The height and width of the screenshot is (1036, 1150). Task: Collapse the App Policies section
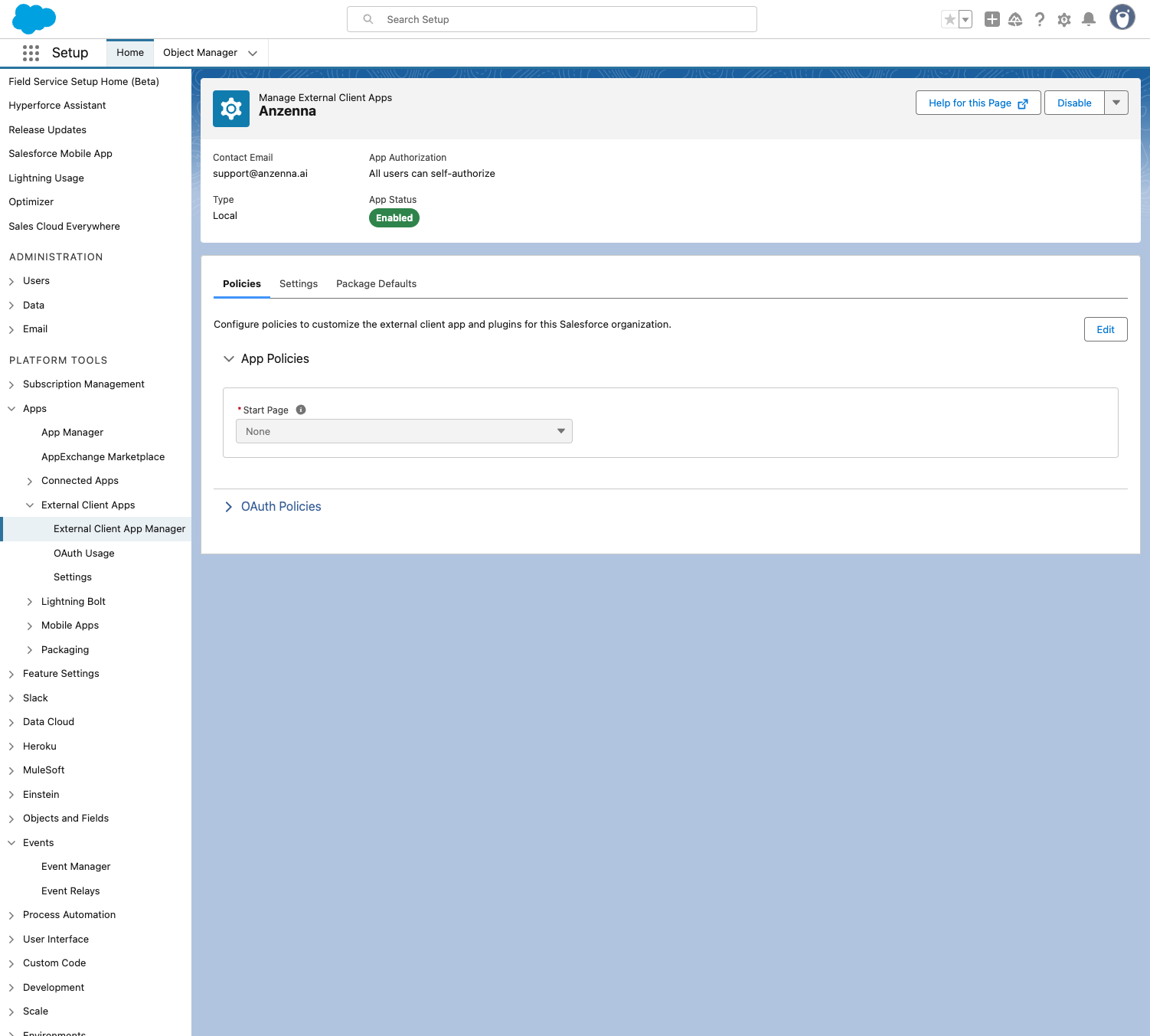[228, 359]
